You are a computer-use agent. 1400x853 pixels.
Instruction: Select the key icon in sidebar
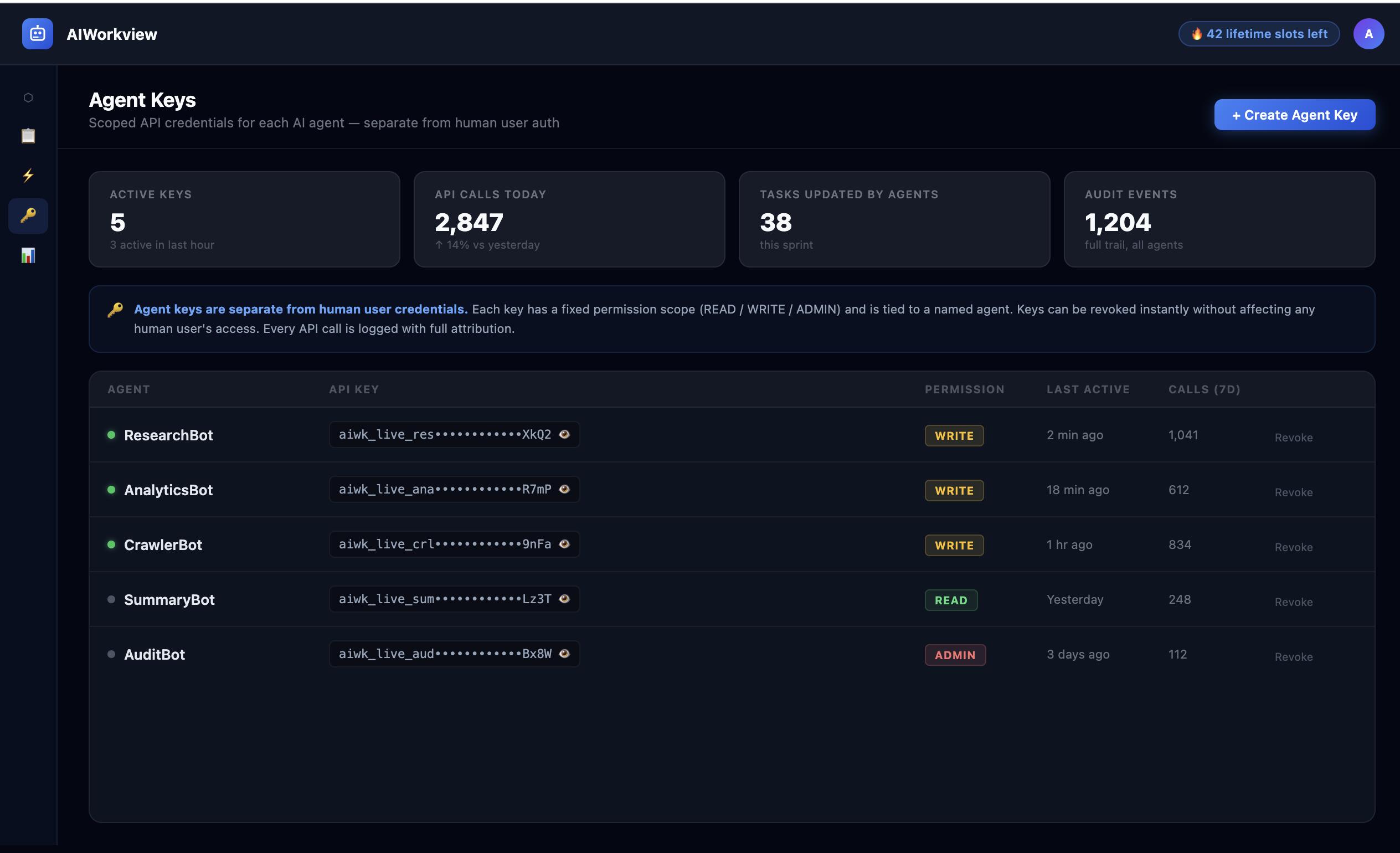coord(28,215)
